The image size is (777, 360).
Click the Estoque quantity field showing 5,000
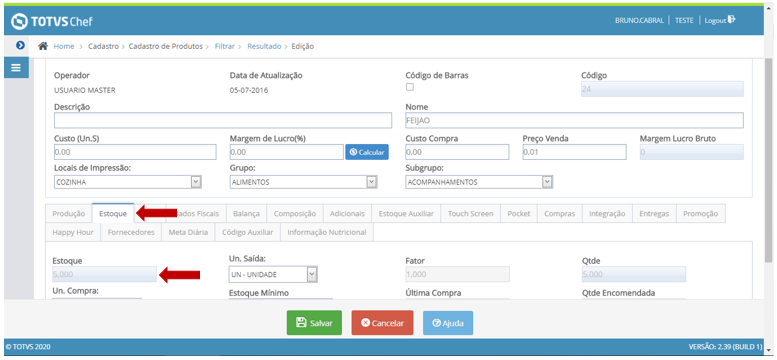tap(105, 274)
